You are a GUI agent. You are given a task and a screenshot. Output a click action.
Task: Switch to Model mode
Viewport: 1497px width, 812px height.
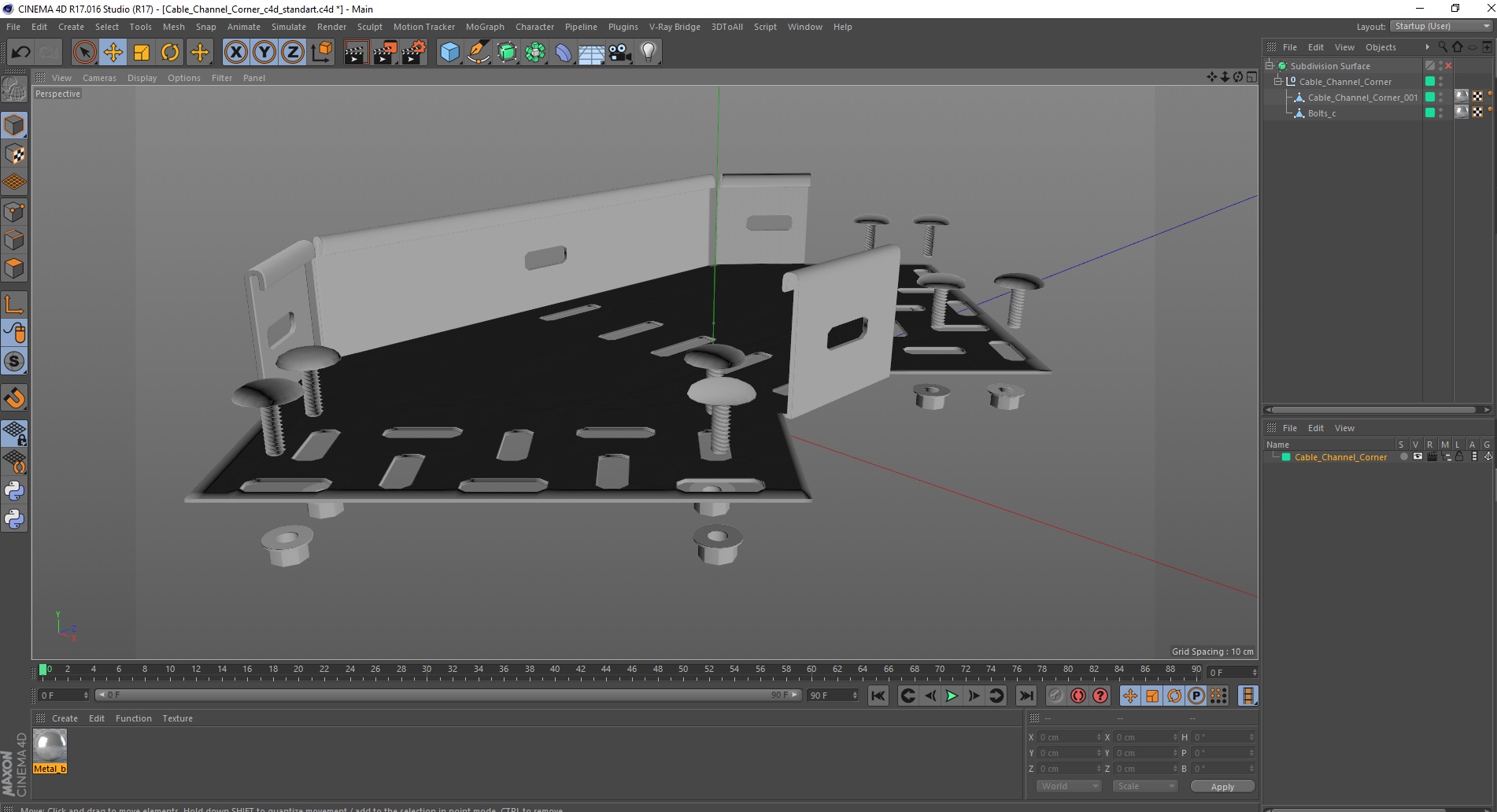coord(14,126)
